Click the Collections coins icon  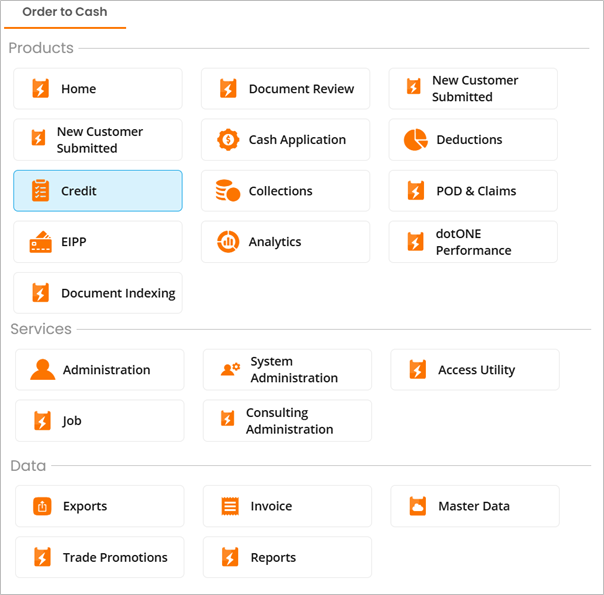228,191
